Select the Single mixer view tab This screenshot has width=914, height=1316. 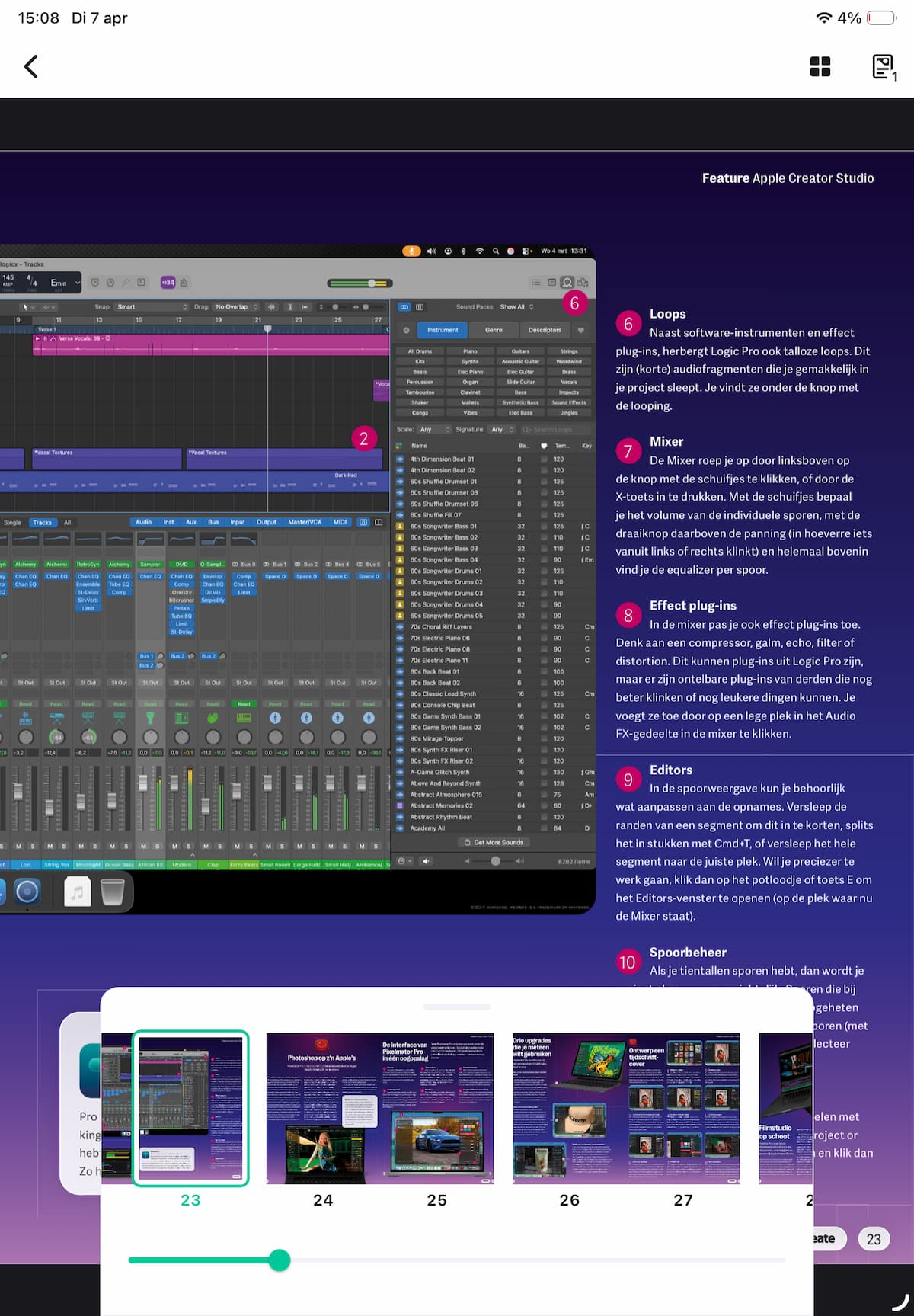pyautogui.click(x=13, y=522)
